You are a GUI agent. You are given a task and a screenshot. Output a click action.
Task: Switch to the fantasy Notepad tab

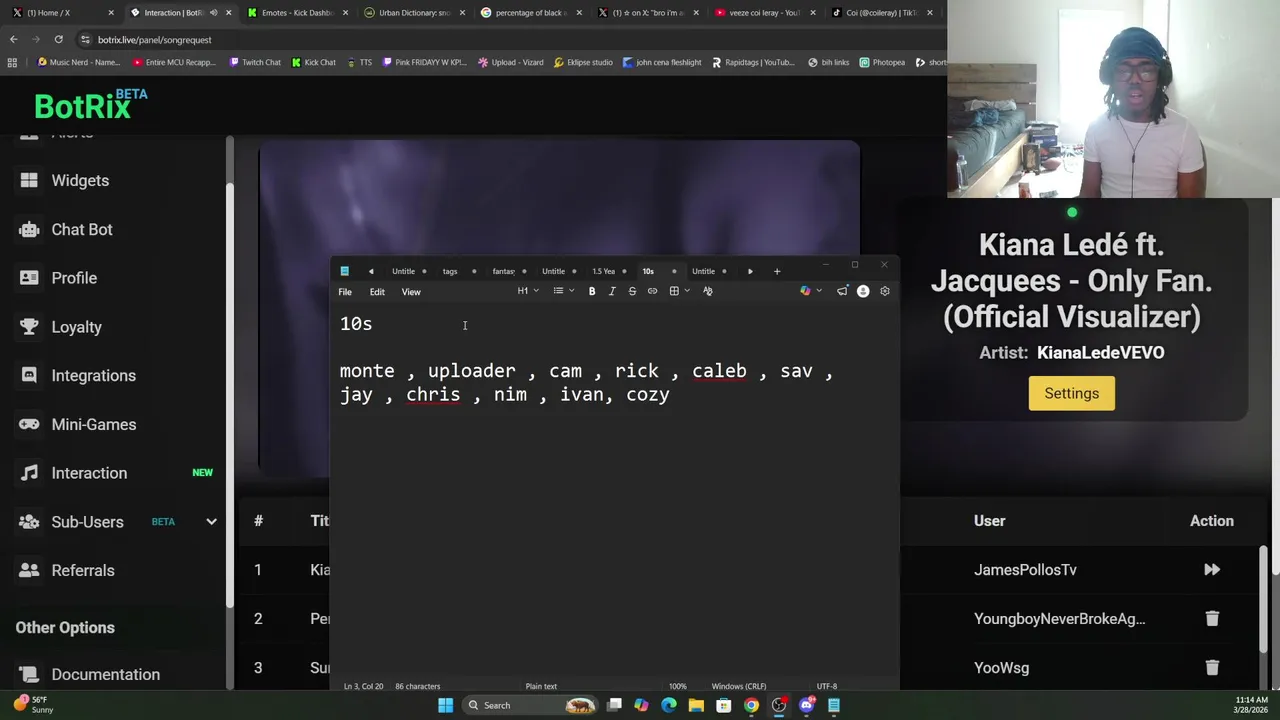click(x=505, y=271)
